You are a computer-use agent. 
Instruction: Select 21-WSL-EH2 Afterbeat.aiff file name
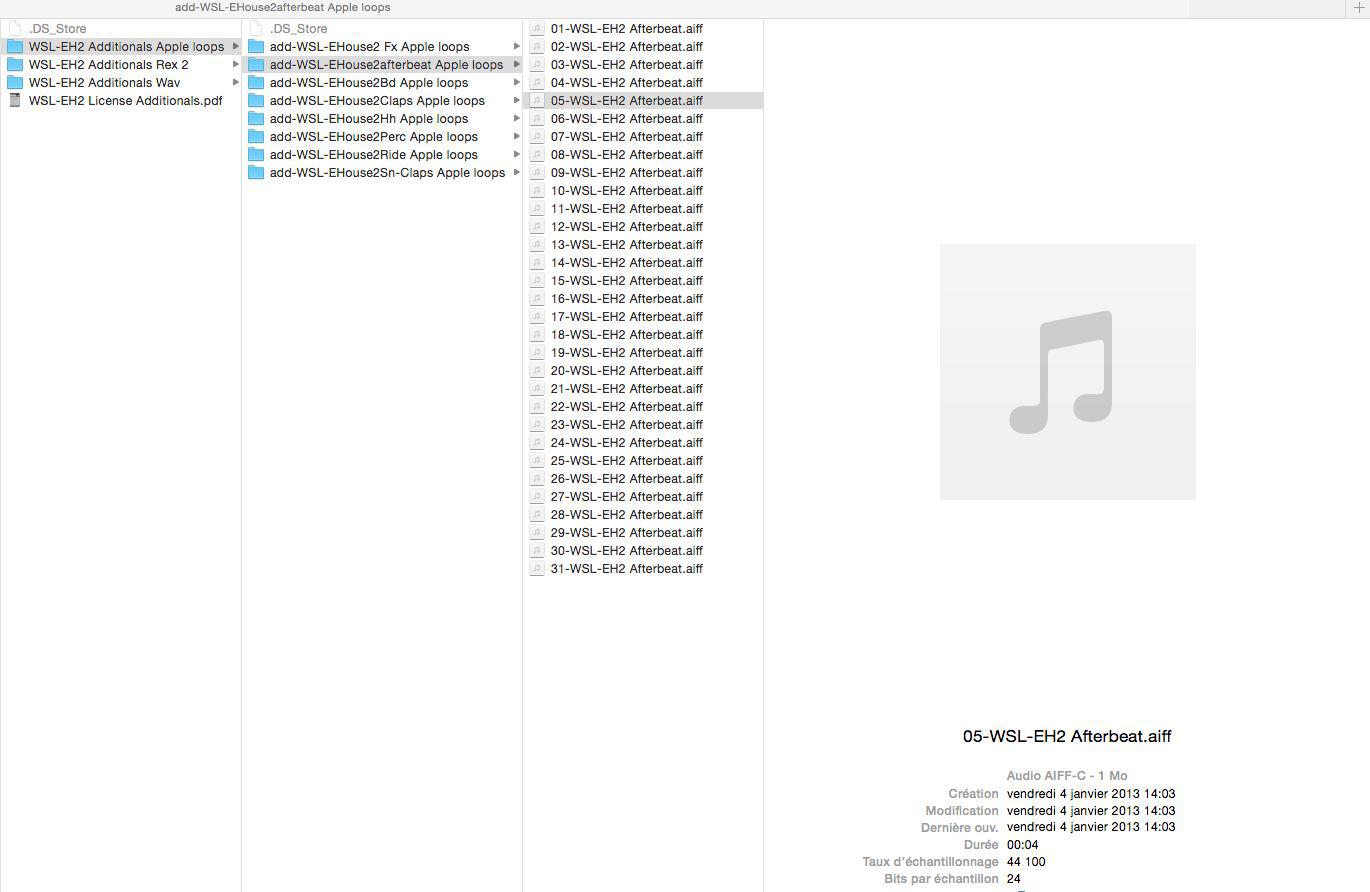(x=627, y=389)
